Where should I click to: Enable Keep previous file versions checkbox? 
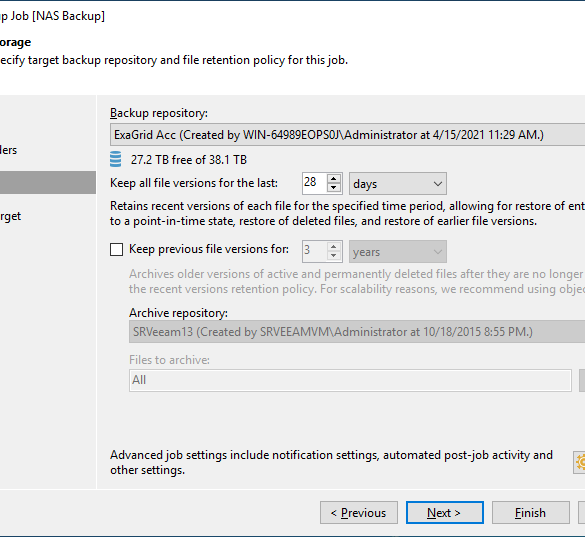pyautogui.click(x=116, y=249)
